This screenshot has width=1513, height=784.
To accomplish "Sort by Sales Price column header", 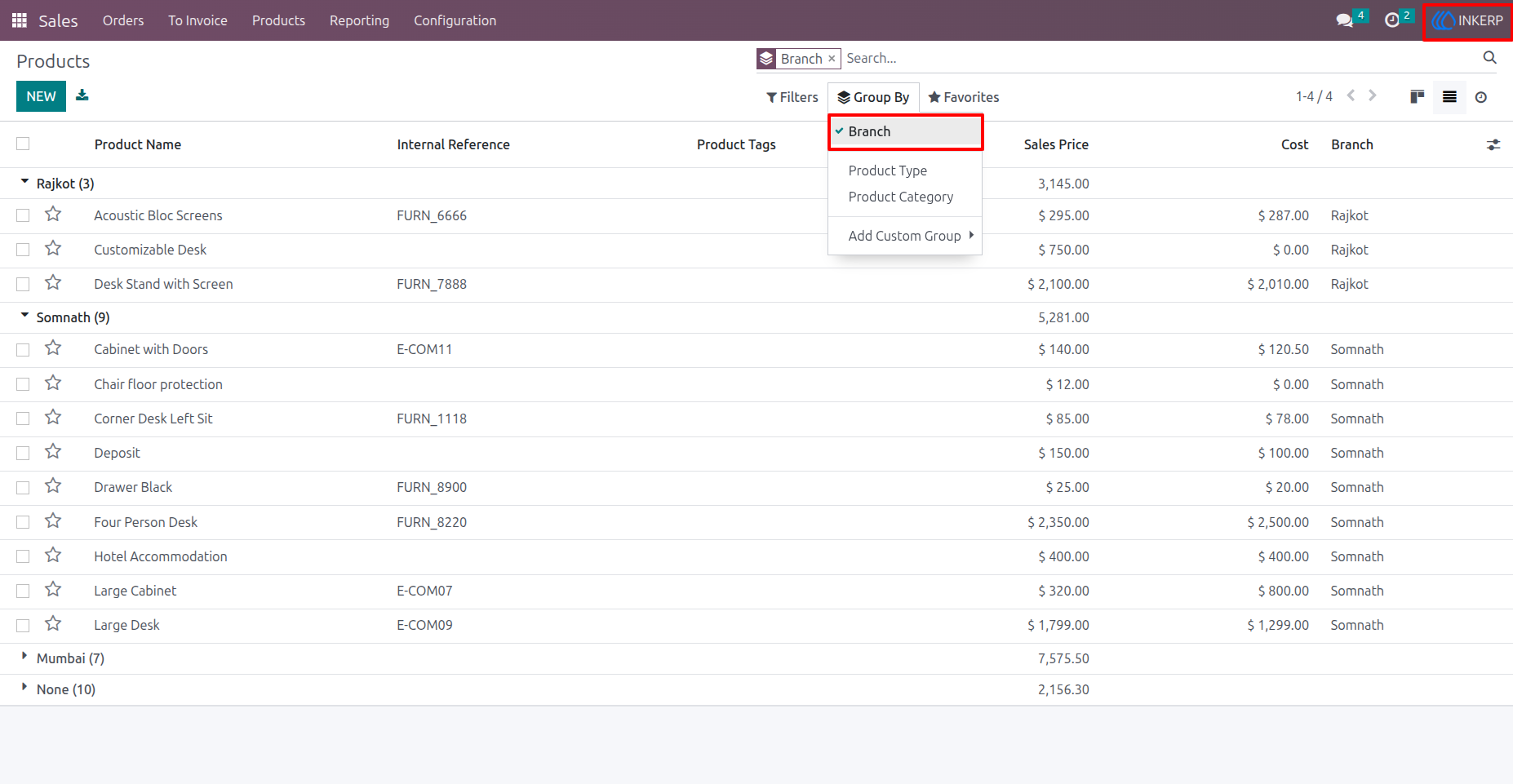I will [x=1056, y=144].
